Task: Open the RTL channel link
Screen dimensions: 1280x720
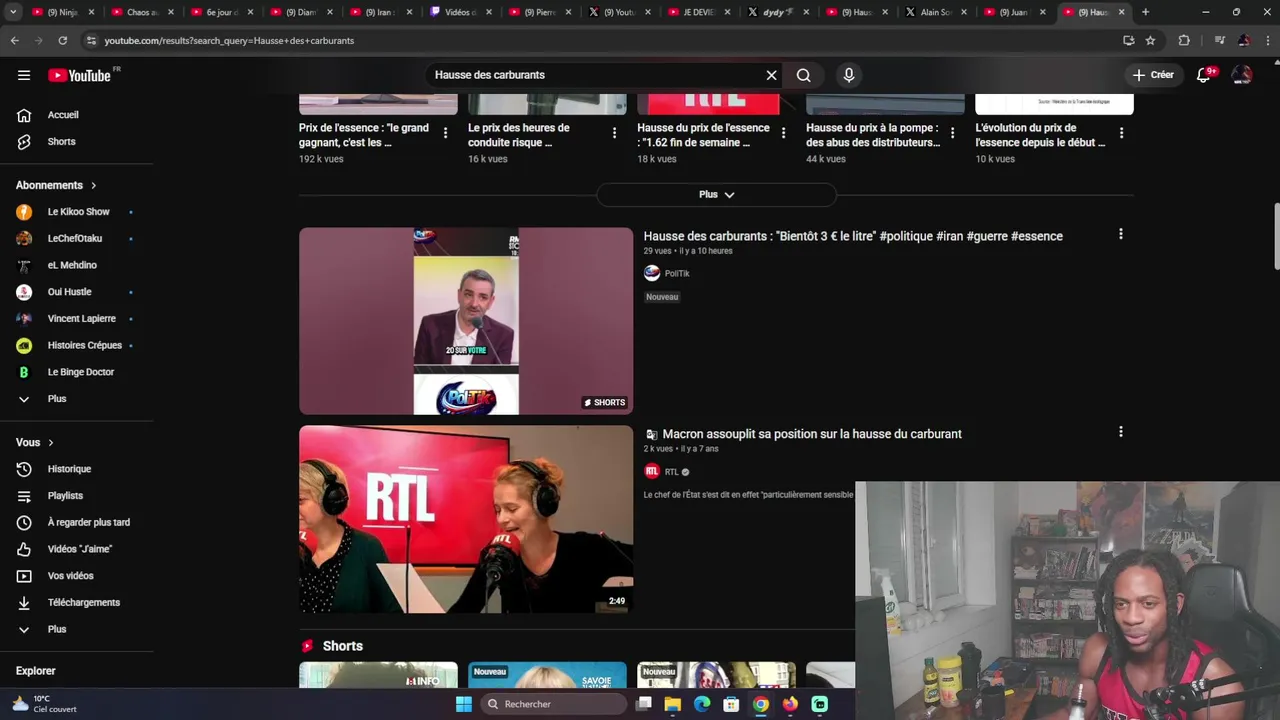Action: [671, 472]
